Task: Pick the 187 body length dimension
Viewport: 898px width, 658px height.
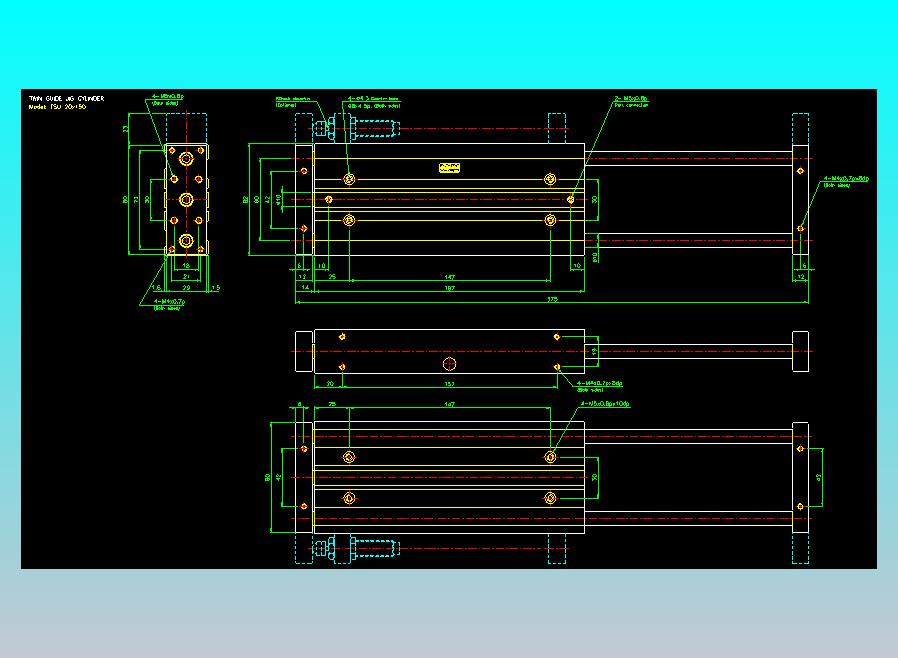Action: (x=450, y=288)
